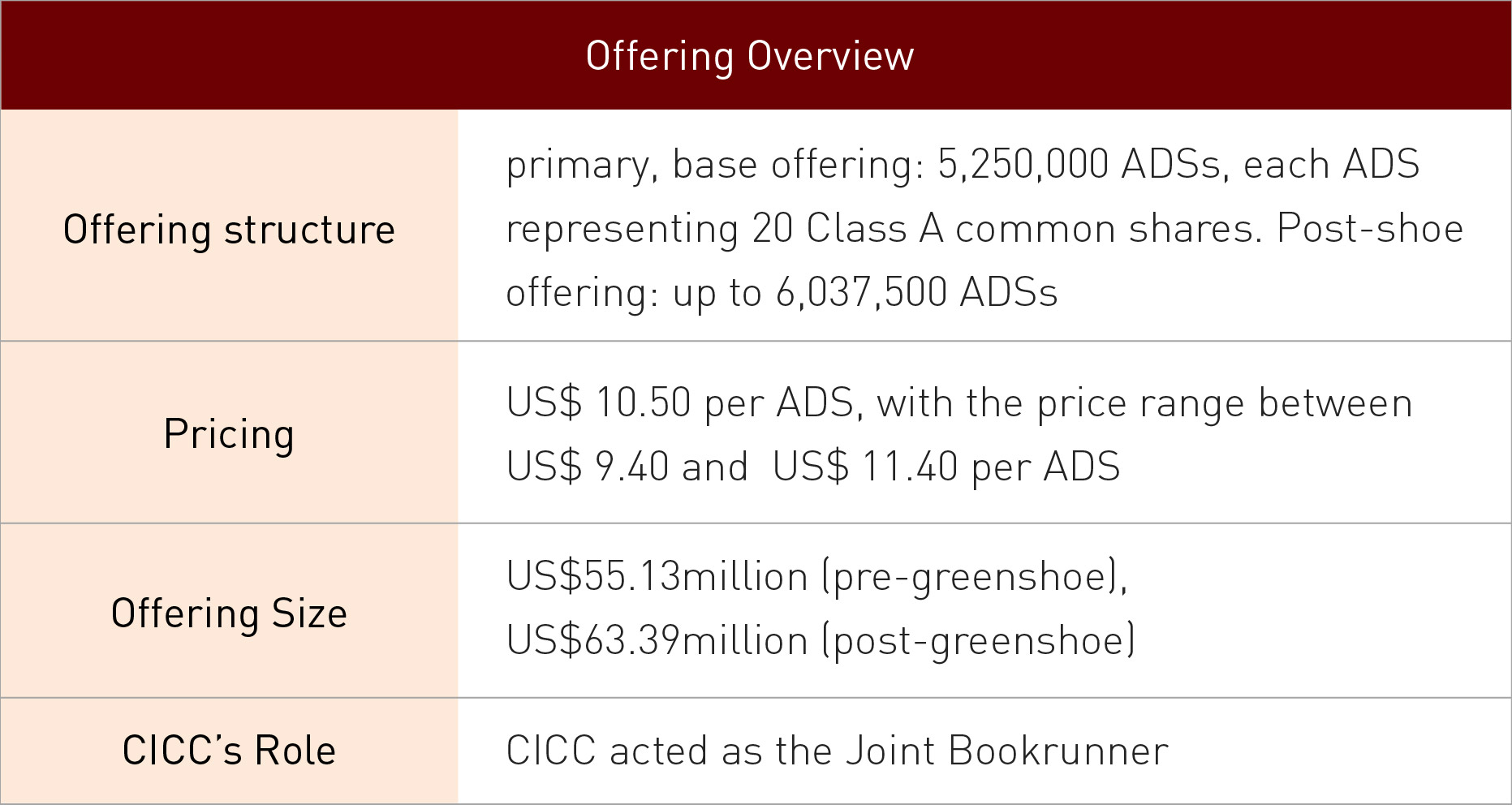Select the 'price range between' text

pos(1225,402)
